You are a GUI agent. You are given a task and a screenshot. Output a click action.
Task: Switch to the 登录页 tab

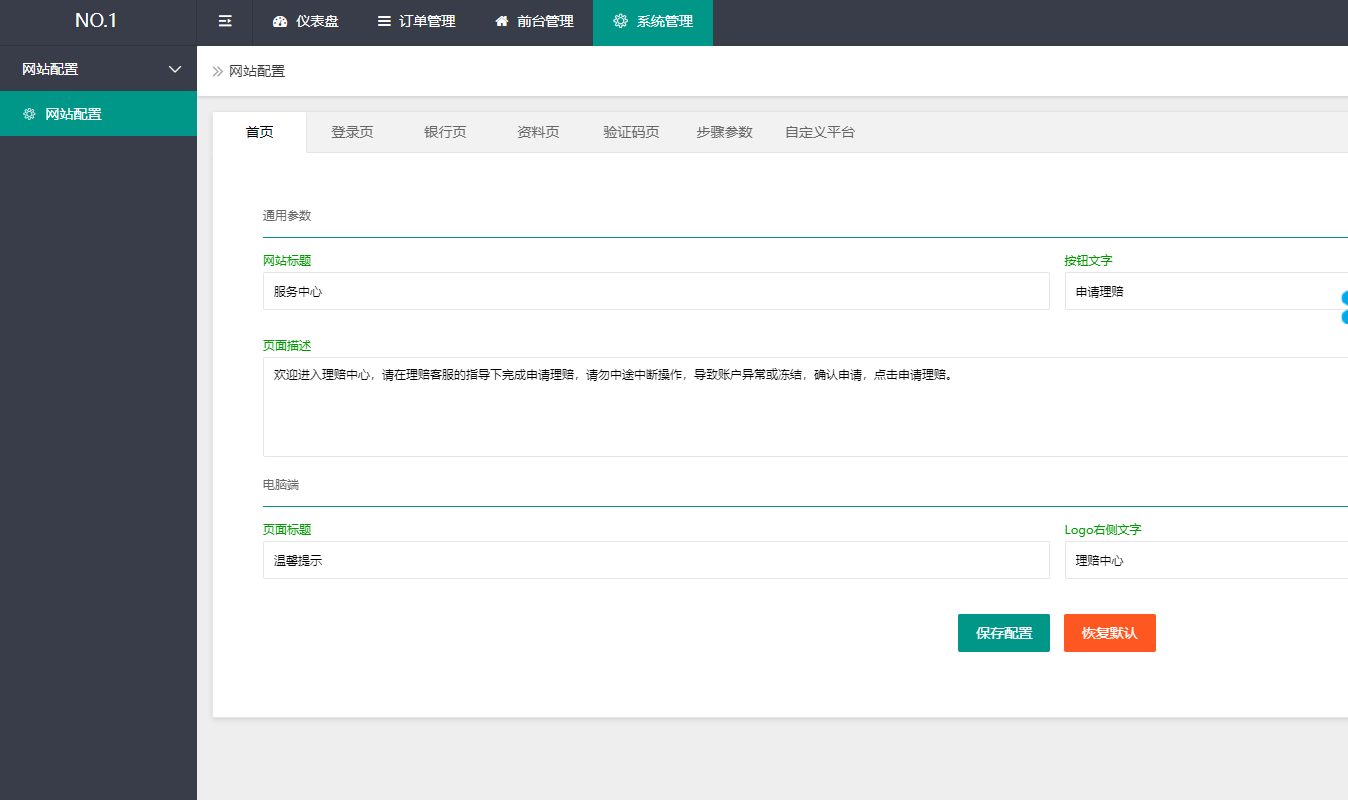[352, 132]
